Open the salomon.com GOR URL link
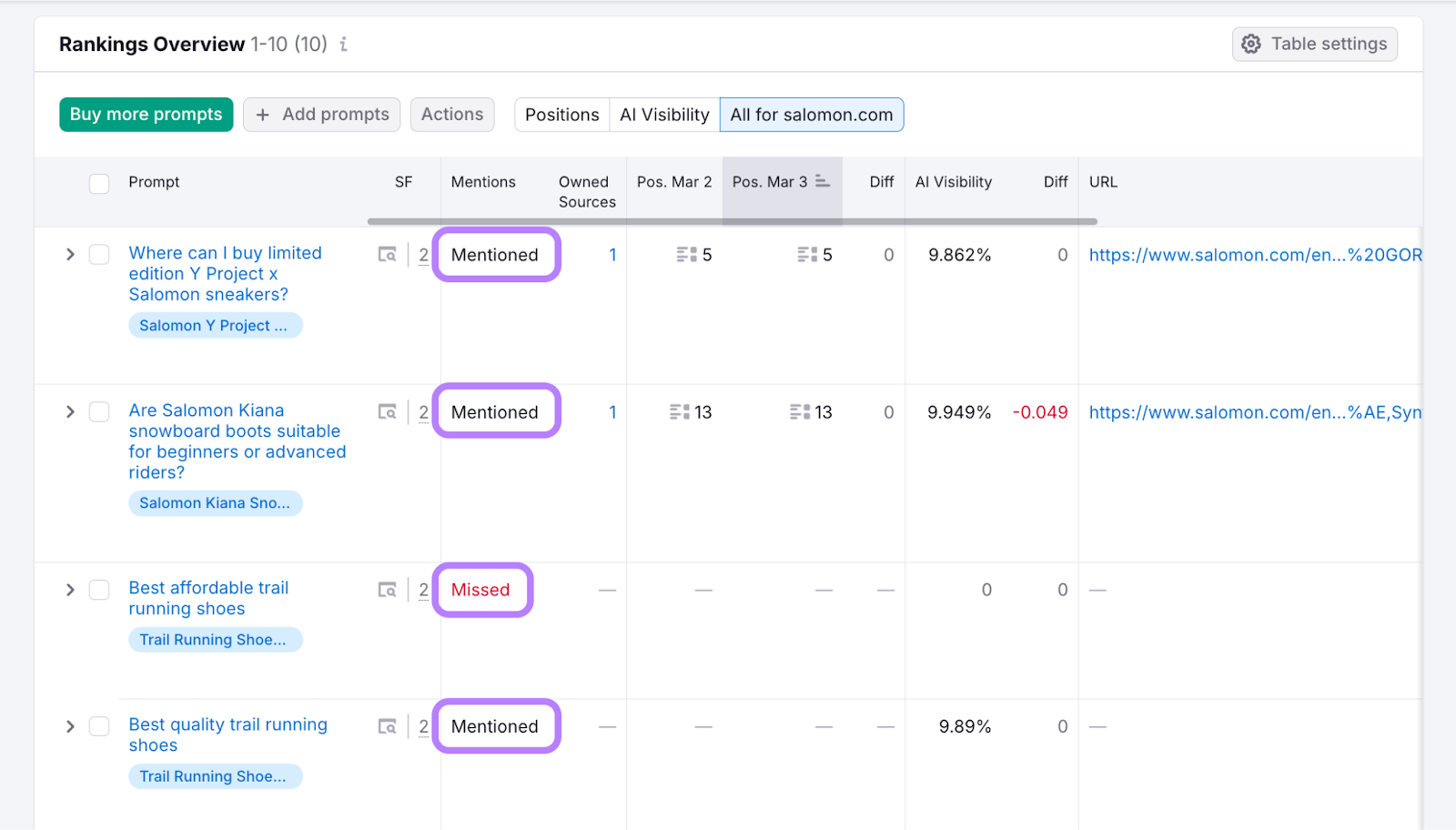Screen dimensions: 1456x830 coord(1254,255)
